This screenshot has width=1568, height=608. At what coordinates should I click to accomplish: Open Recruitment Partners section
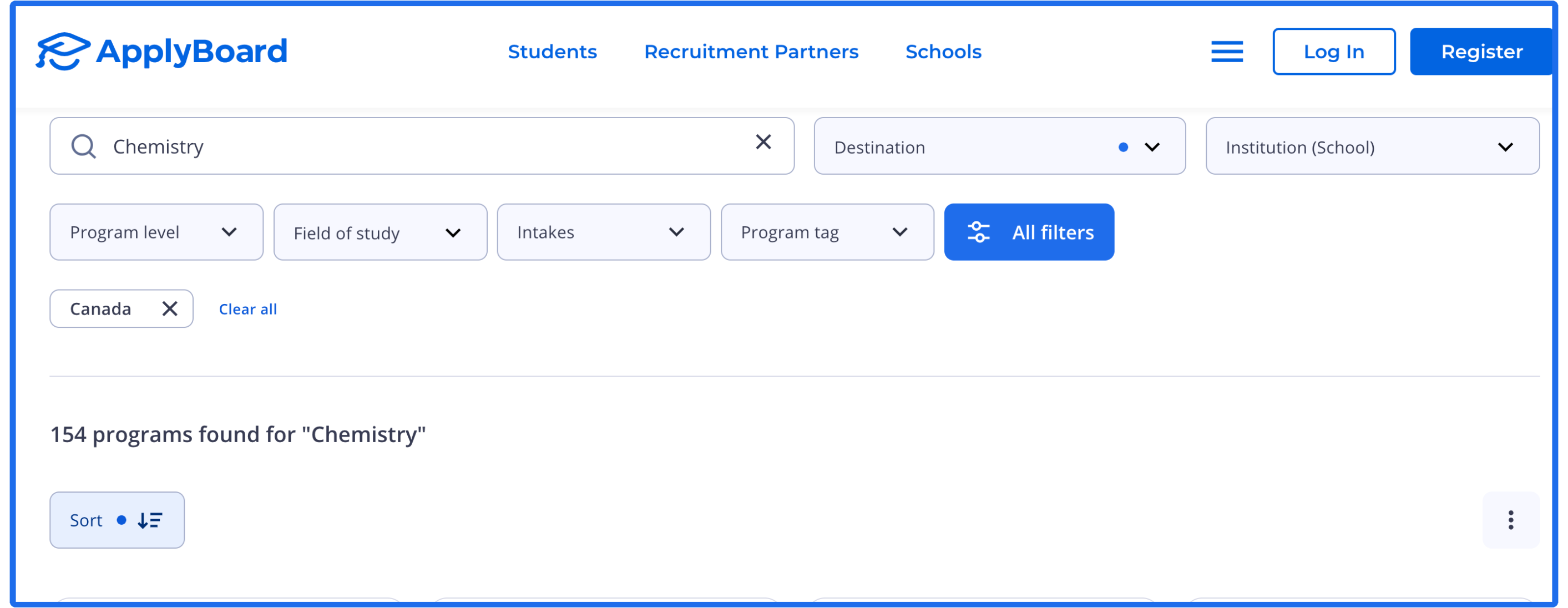click(x=751, y=52)
